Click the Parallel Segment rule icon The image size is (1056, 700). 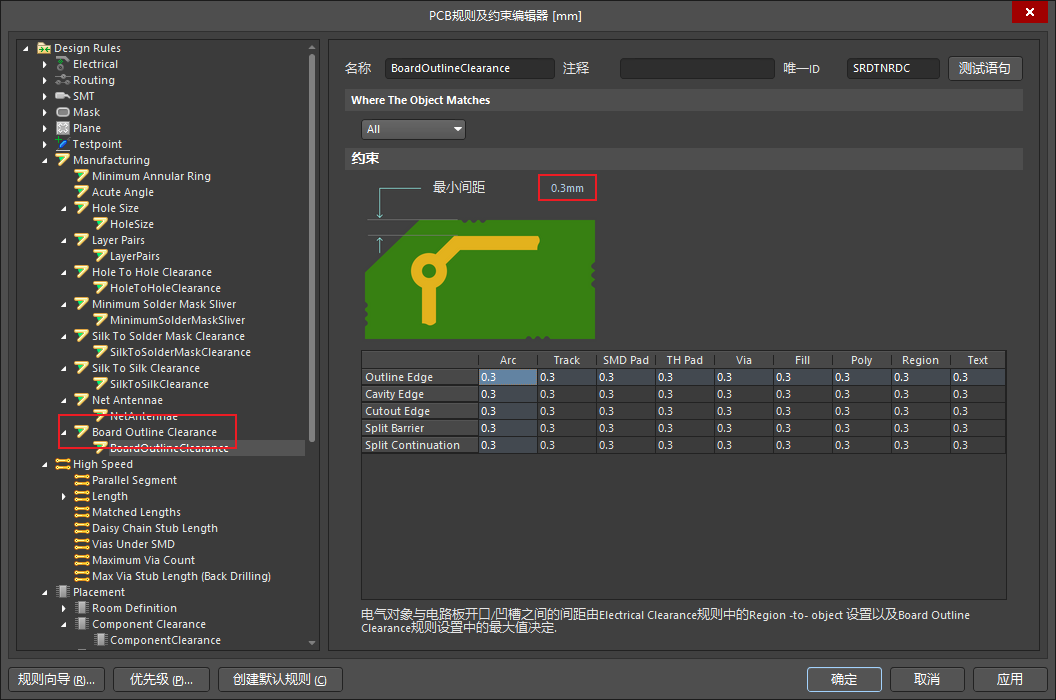pos(81,480)
